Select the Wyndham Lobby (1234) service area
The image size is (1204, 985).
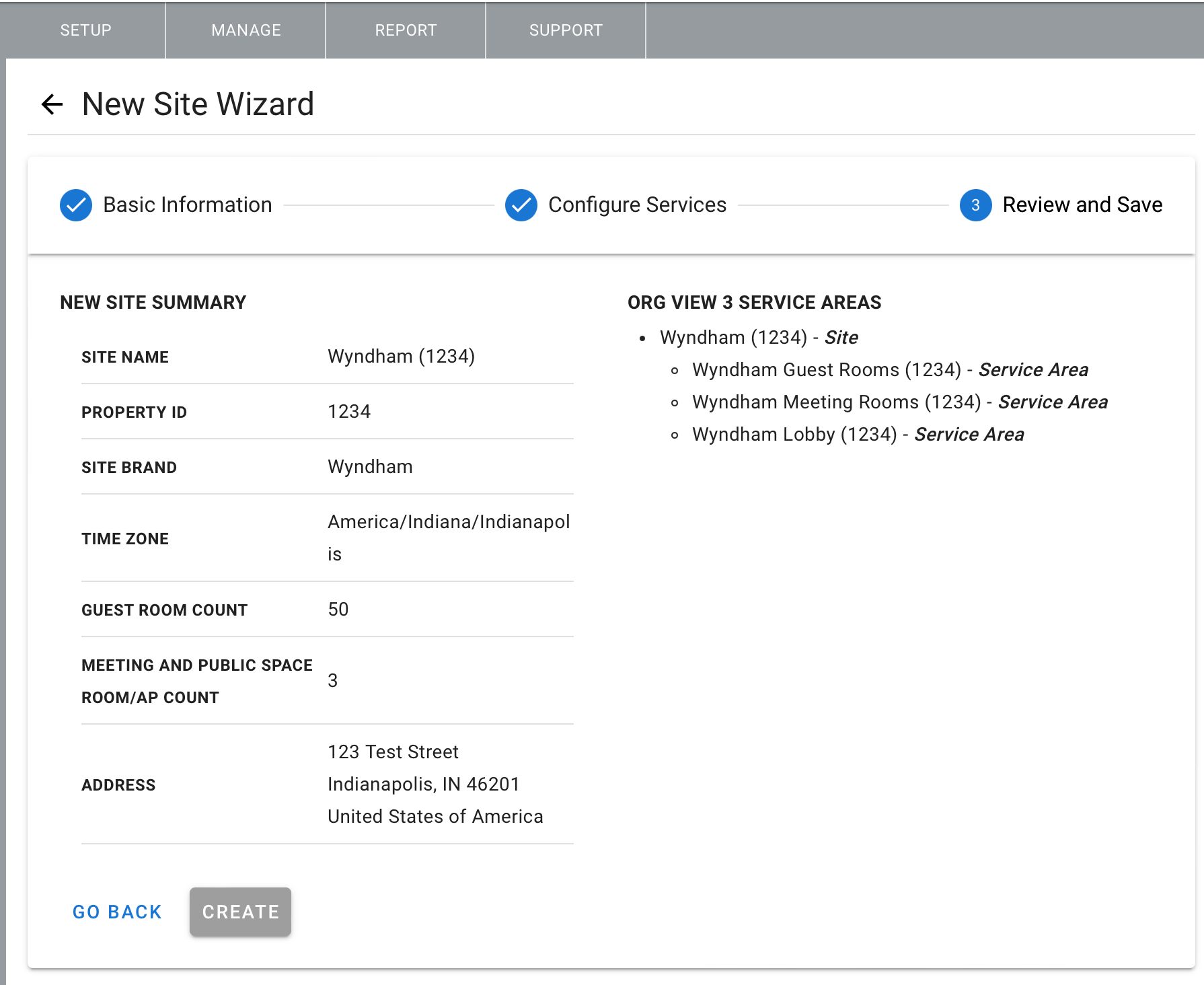(858, 434)
